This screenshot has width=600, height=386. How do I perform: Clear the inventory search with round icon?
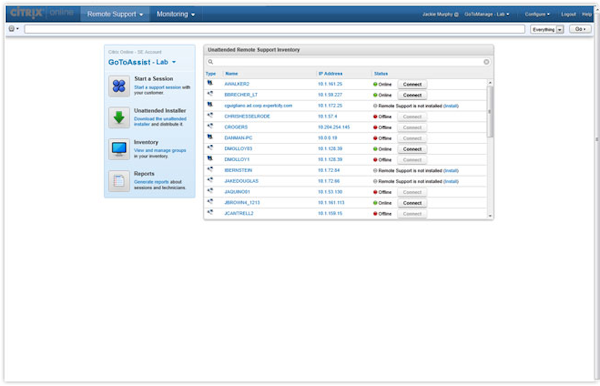pos(486,62)
